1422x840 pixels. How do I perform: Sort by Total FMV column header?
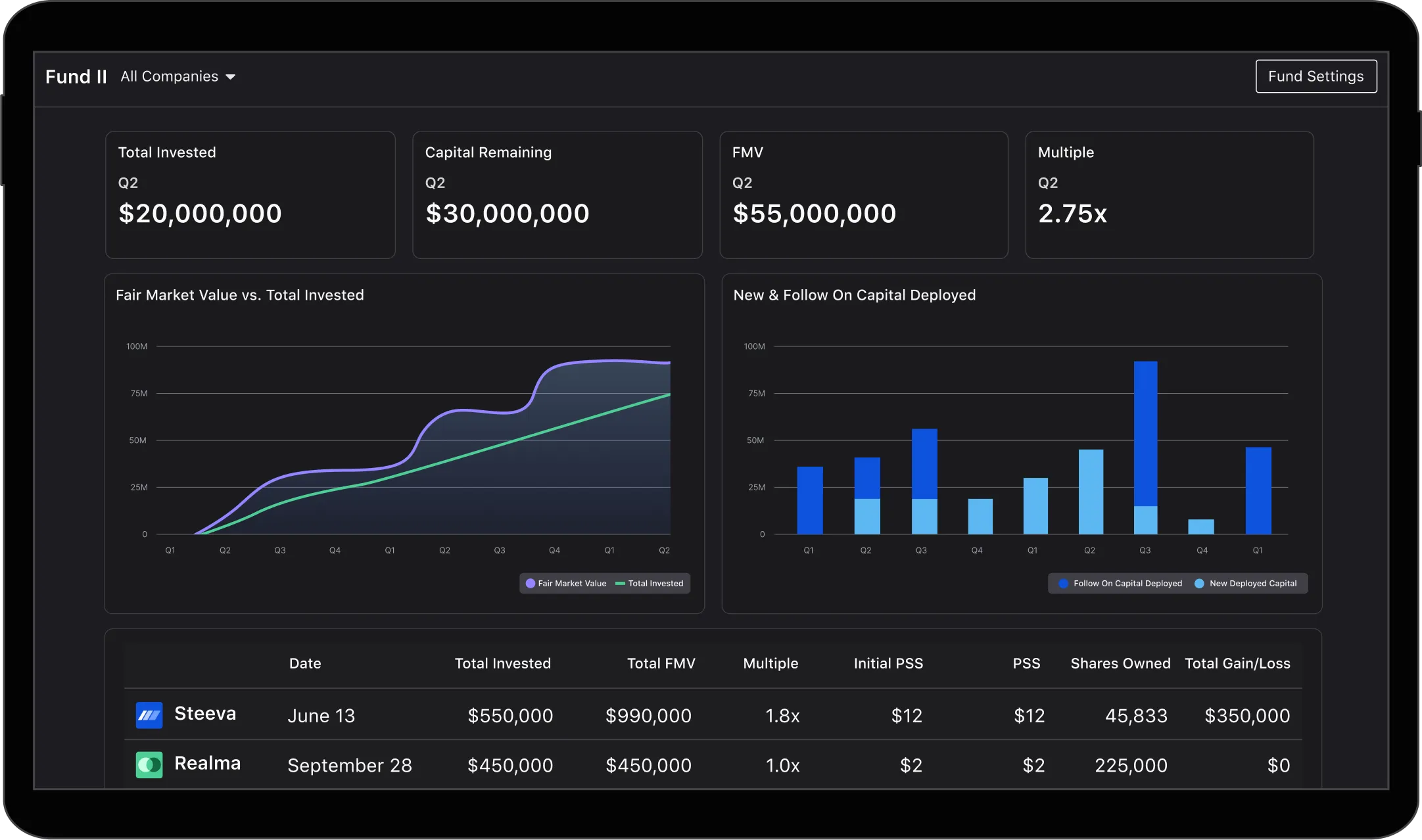[661, 664]
